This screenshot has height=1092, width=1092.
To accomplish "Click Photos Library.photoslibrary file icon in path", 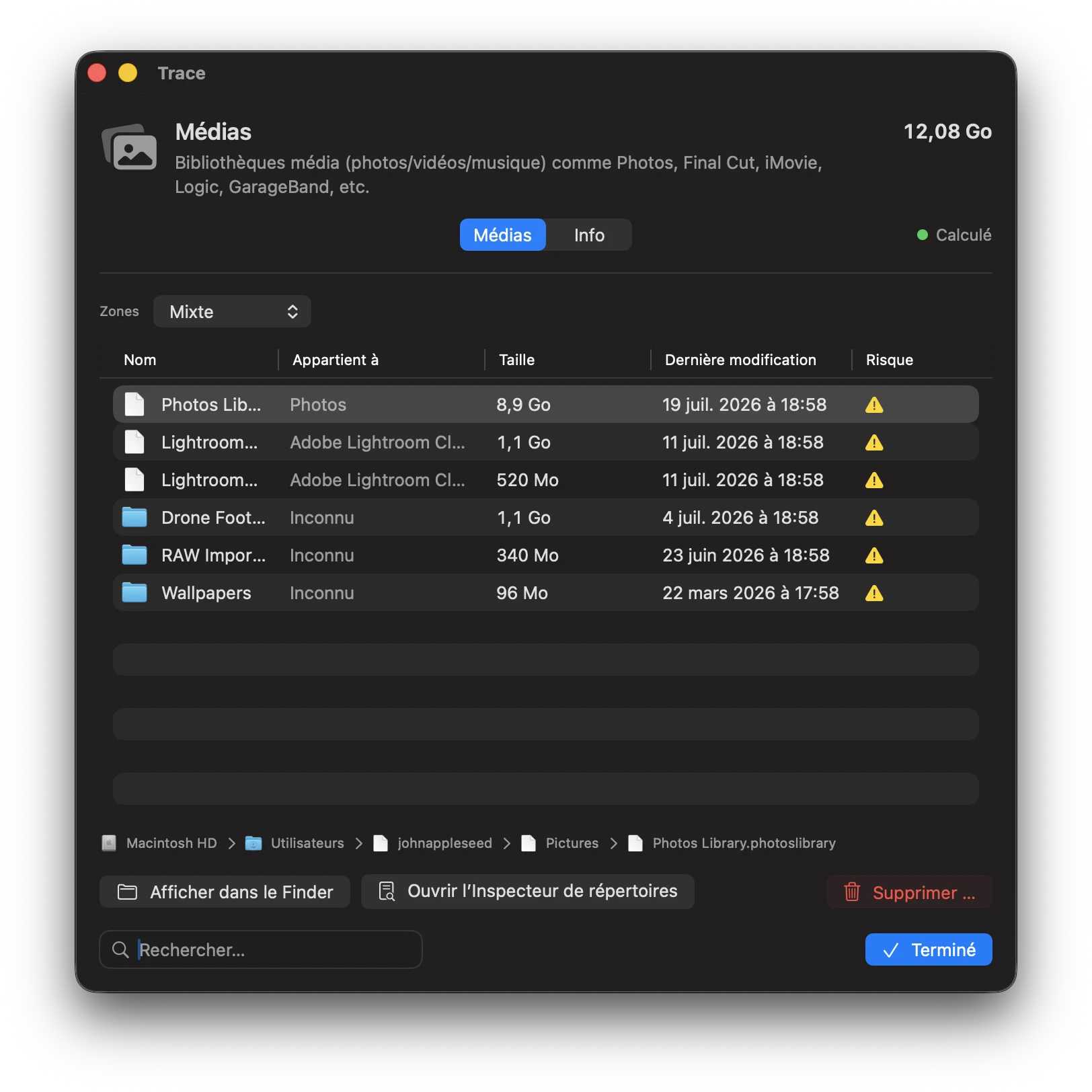I will click(635, 843).
